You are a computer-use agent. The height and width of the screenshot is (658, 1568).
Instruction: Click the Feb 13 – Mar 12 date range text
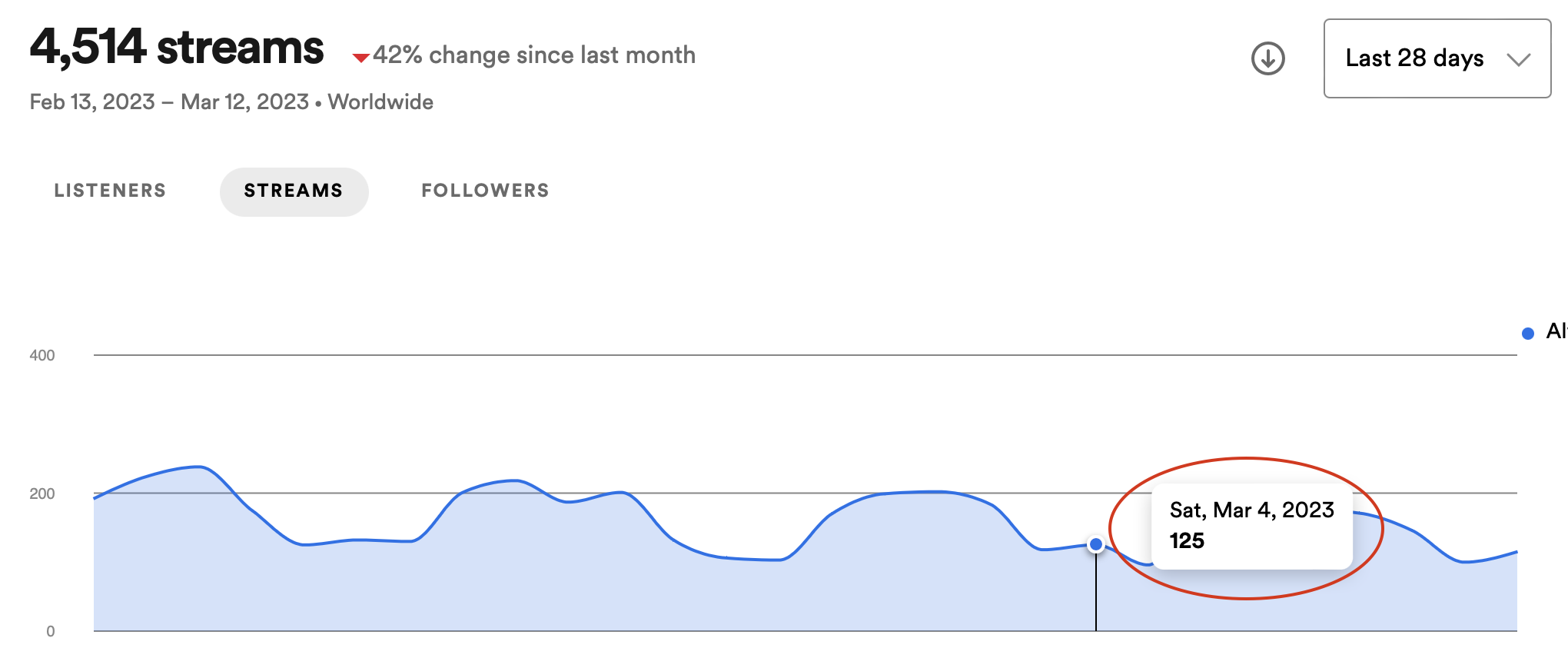tap(169, 101)
